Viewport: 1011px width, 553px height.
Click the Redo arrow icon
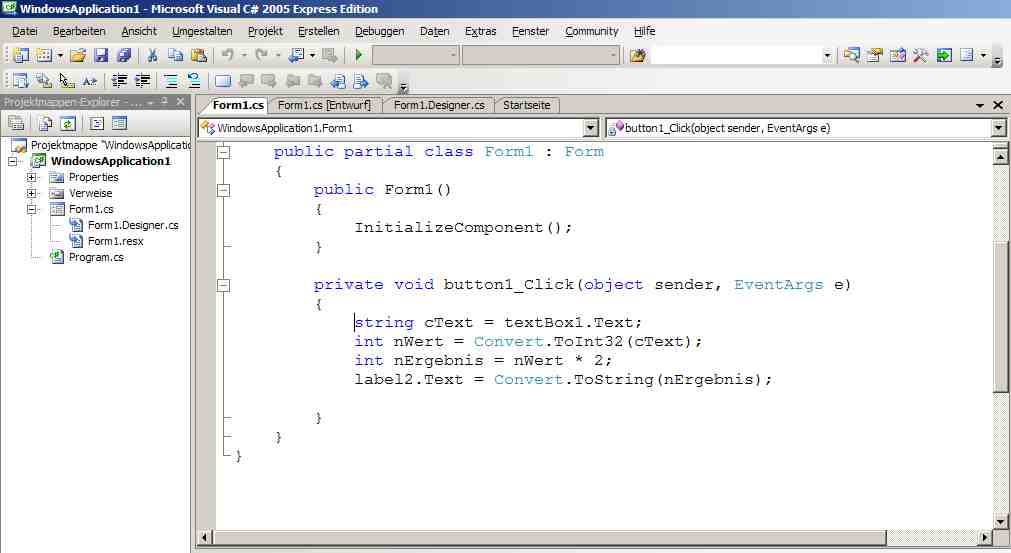point(261,55)
